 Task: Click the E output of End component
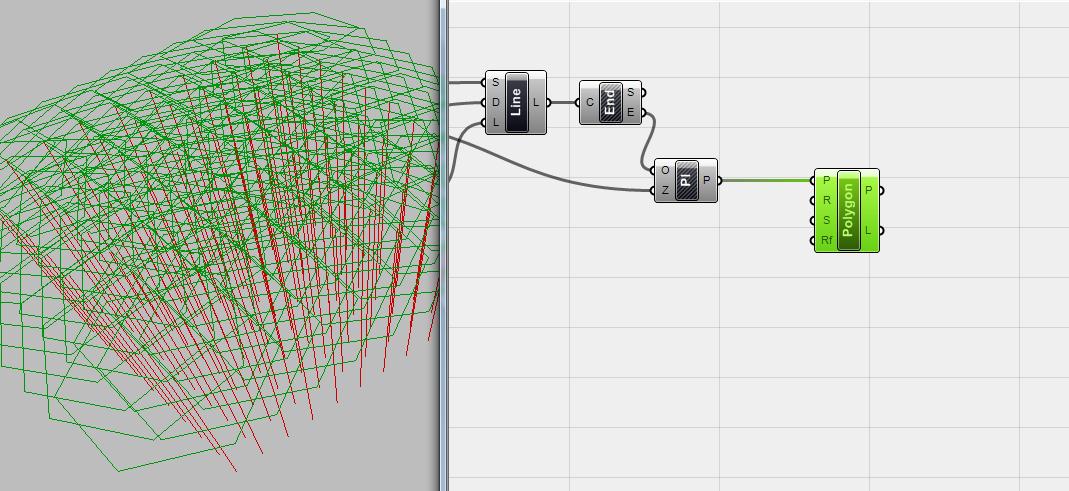click(631, 113)
